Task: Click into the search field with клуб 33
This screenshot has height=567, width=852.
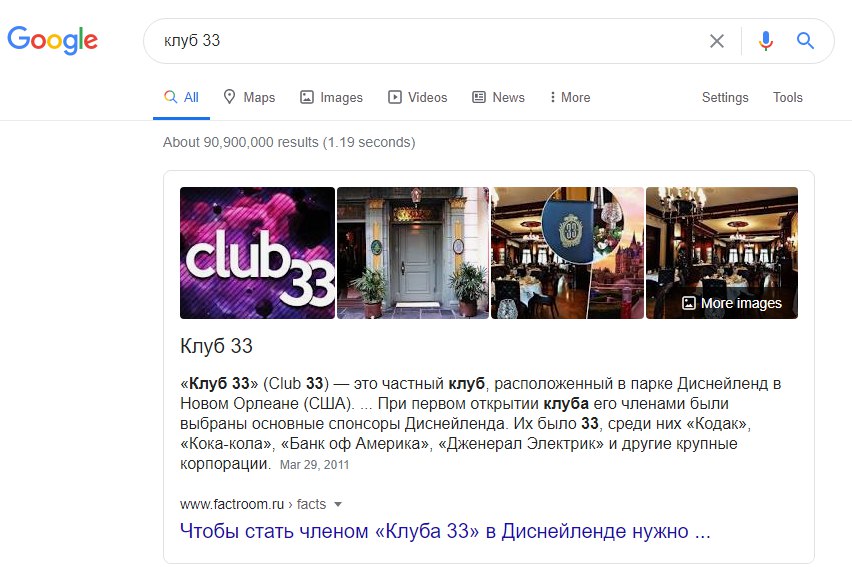Action: pos(424,41)
